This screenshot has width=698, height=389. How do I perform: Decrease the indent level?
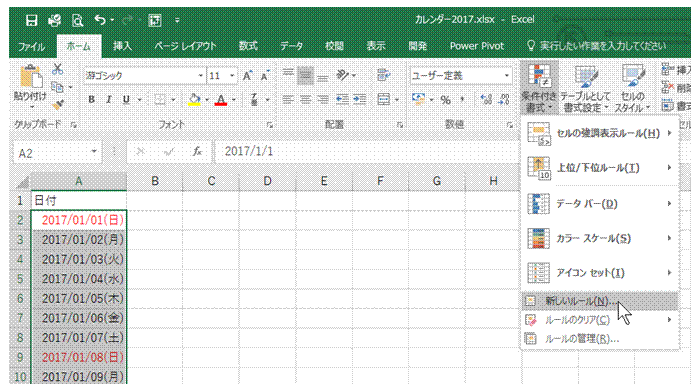pyautogui.click(x=342, y=100)
